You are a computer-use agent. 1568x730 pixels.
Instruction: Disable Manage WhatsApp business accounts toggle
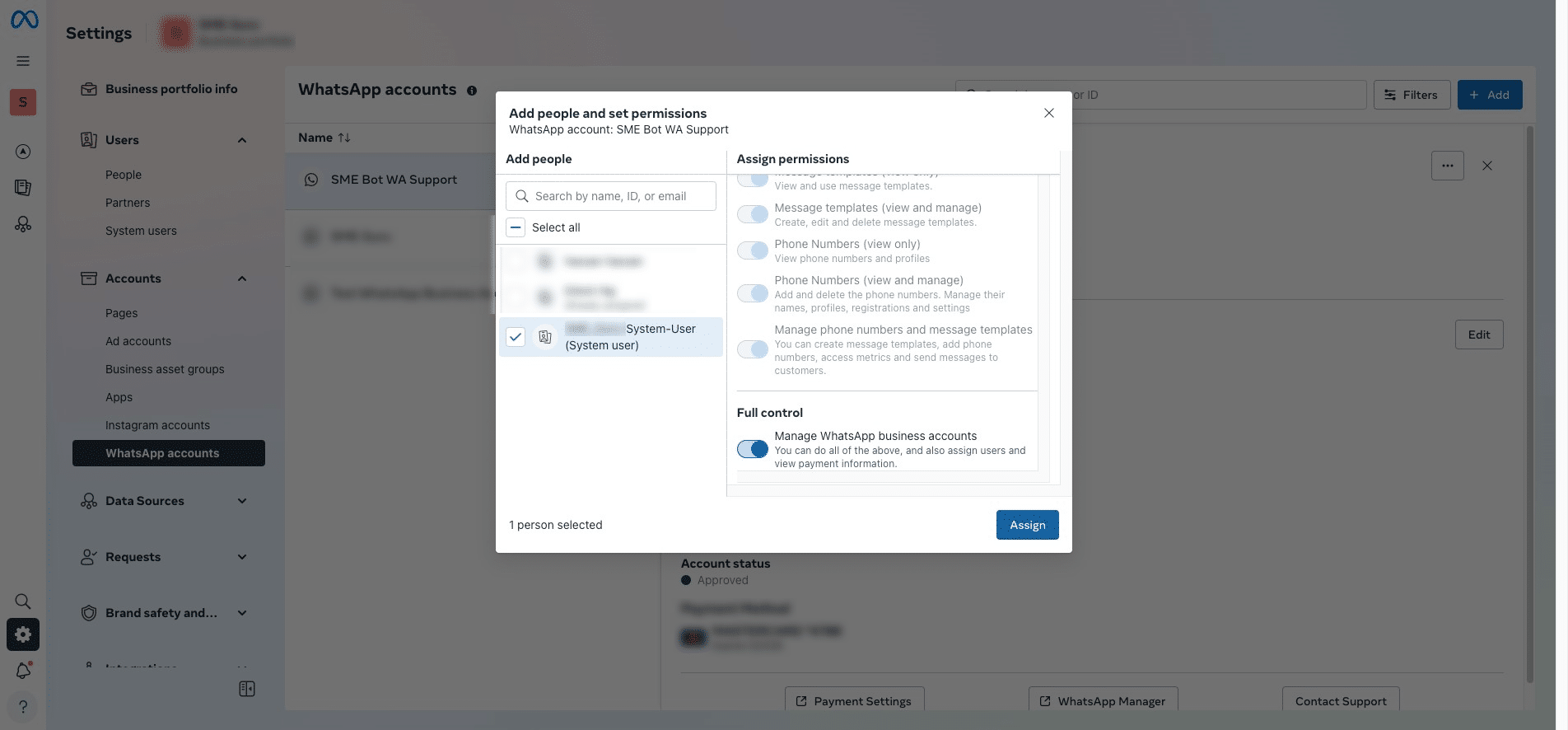(753, 449)
